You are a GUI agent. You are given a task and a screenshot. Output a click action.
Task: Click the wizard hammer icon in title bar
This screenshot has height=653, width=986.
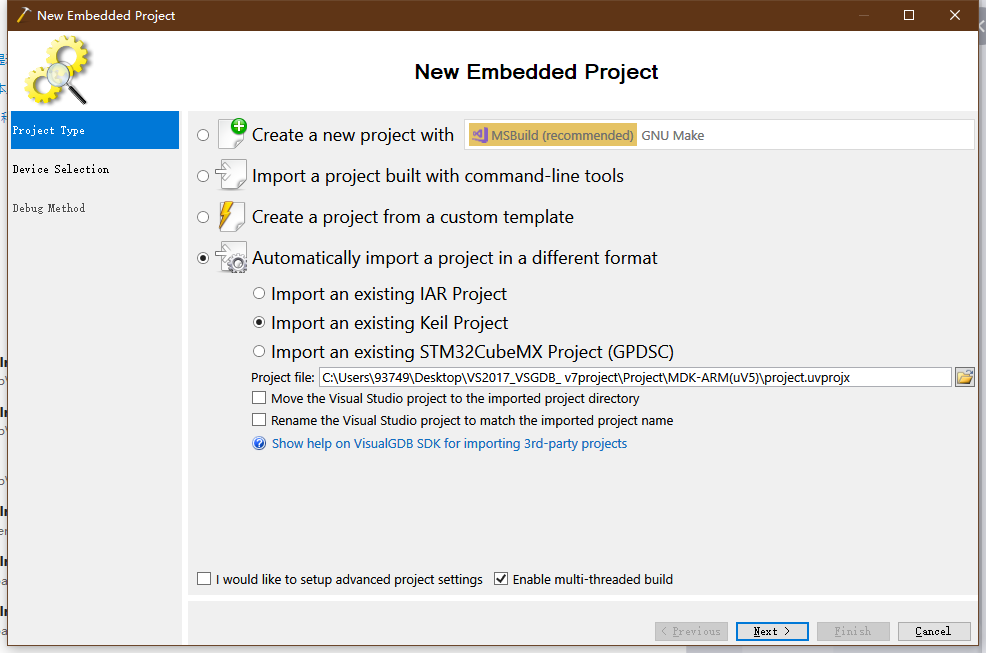point(23,15)
